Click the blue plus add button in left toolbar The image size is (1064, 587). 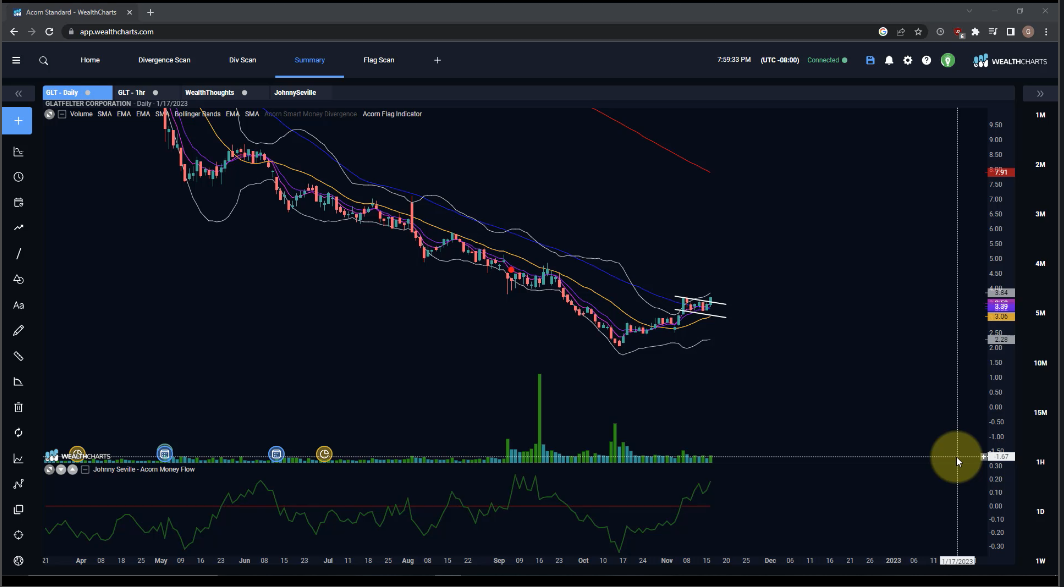pyautogui.click(x=18, y=121)
